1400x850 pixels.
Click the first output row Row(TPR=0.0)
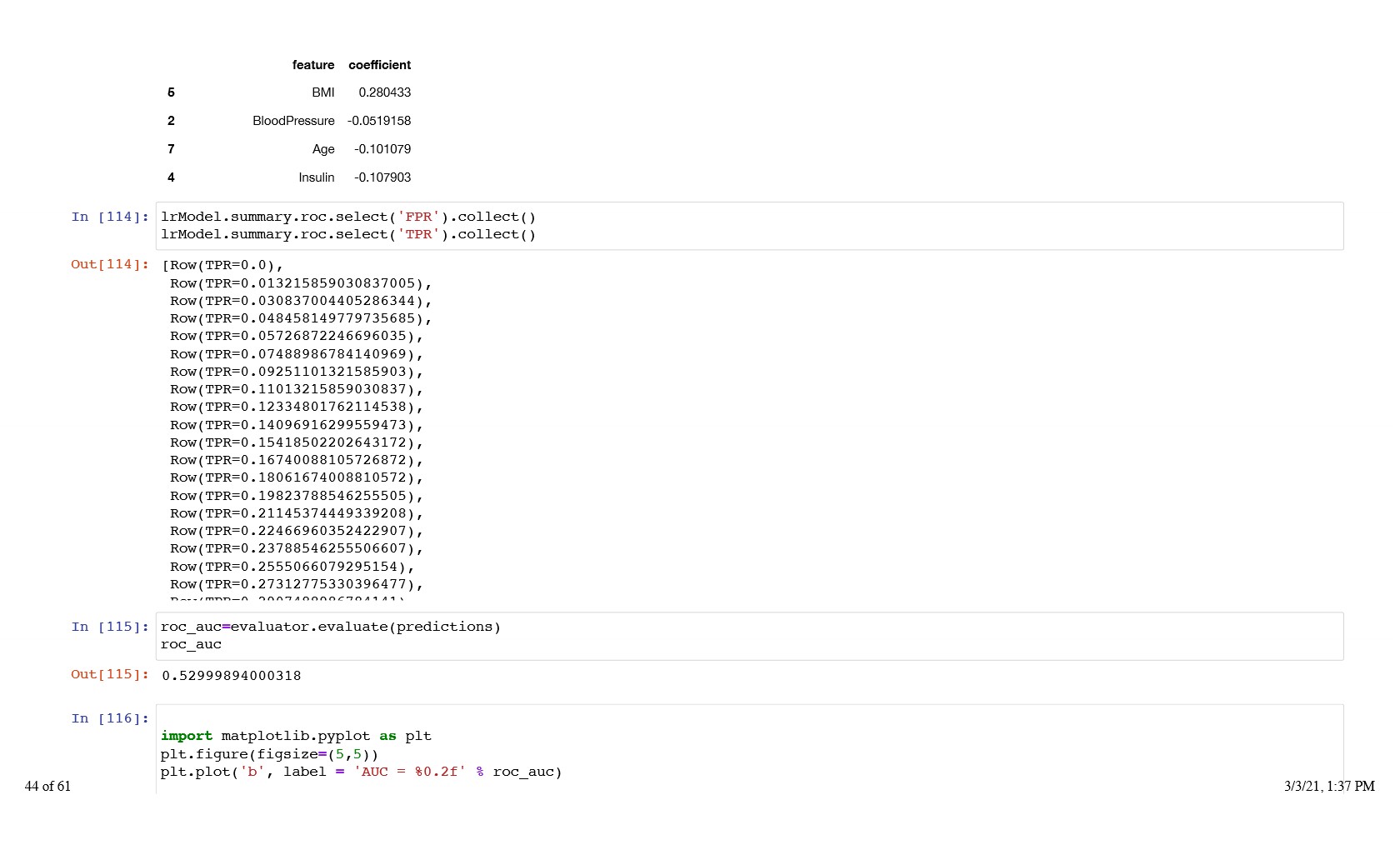point(222,266)
